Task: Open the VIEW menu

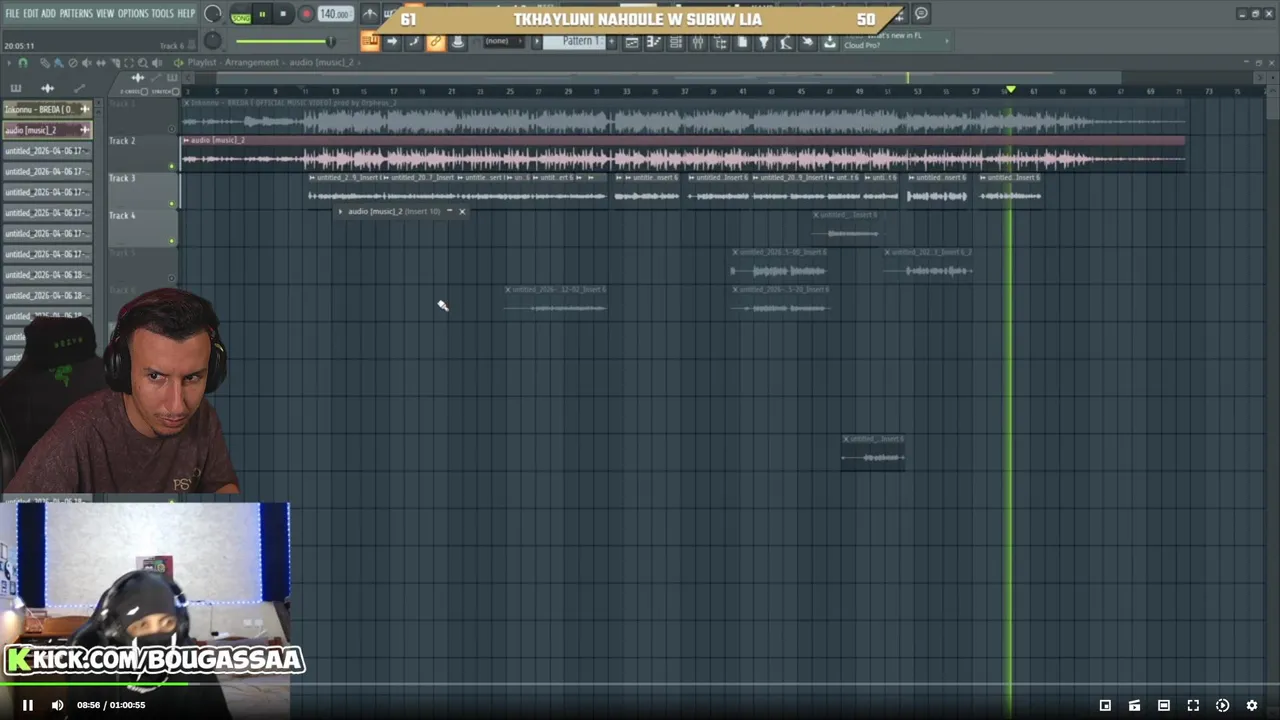Action: point(105,13)
